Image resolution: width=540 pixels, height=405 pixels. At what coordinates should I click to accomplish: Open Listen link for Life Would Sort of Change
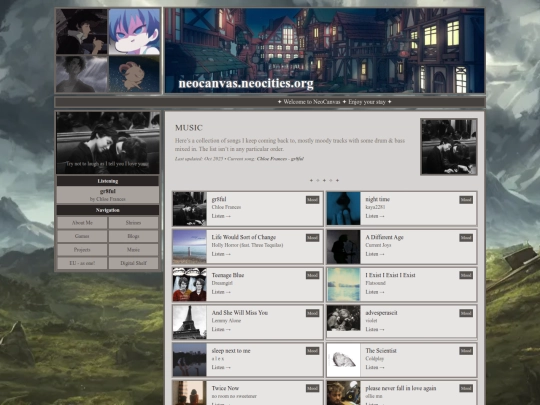point(221,254)
